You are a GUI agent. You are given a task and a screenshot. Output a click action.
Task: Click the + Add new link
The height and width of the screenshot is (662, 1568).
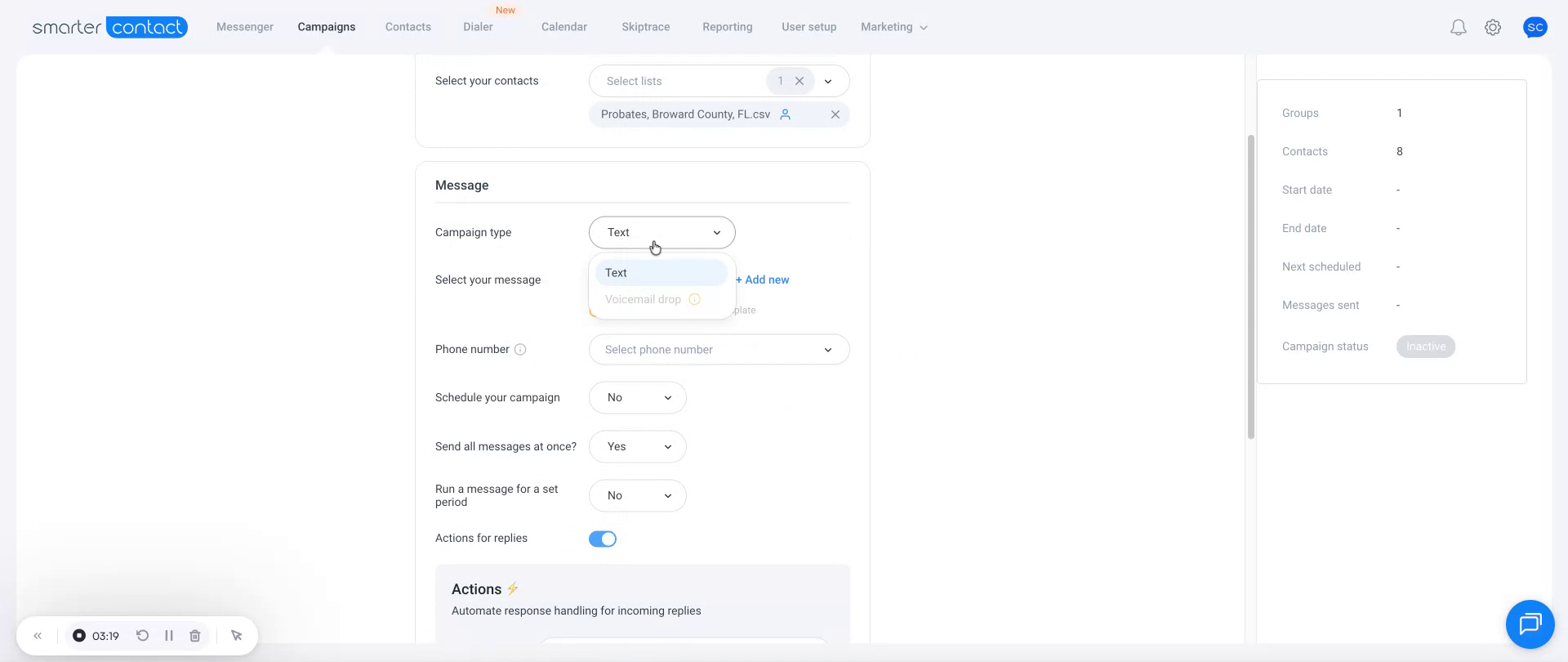(763, 280)
